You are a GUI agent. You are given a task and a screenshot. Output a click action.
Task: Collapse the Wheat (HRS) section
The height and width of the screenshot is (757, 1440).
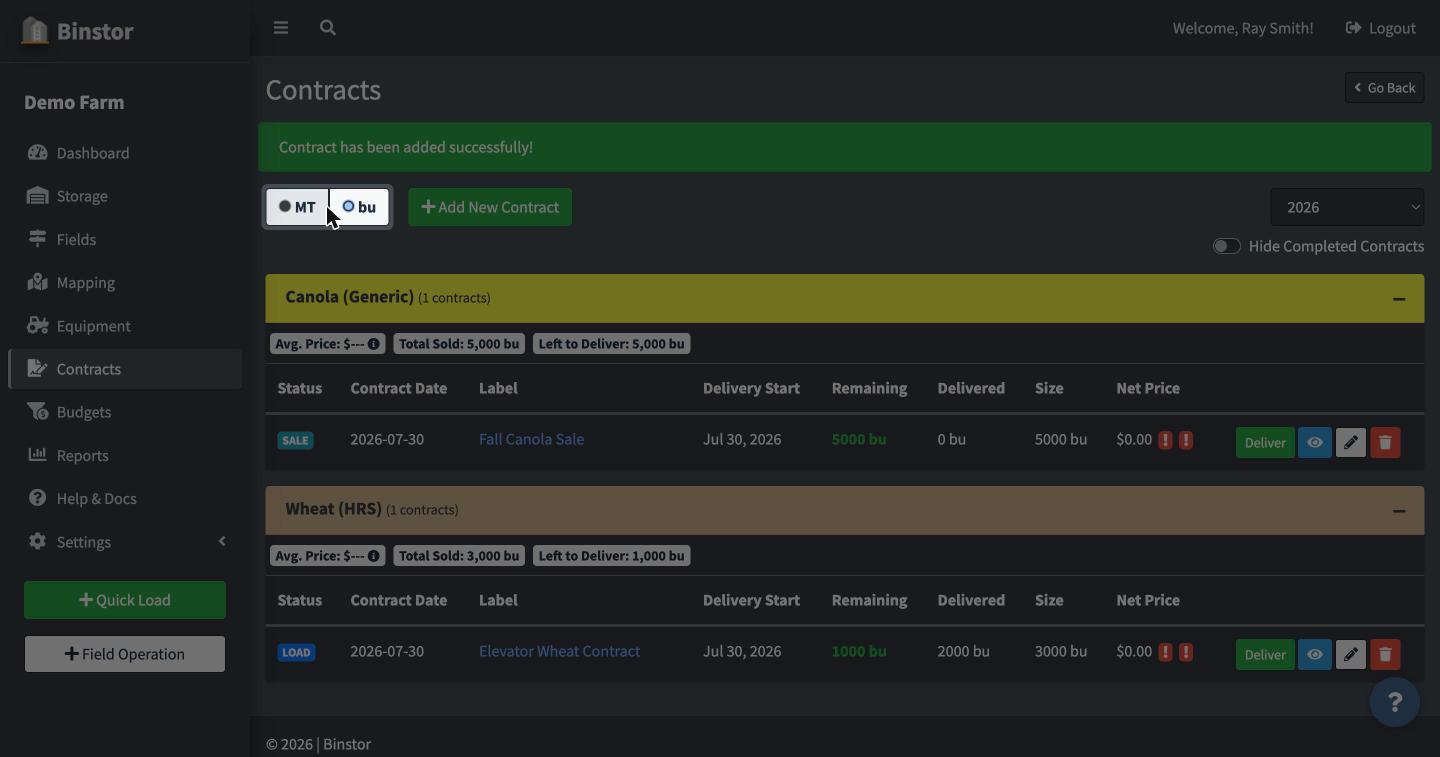click(x=1399, y=511)
